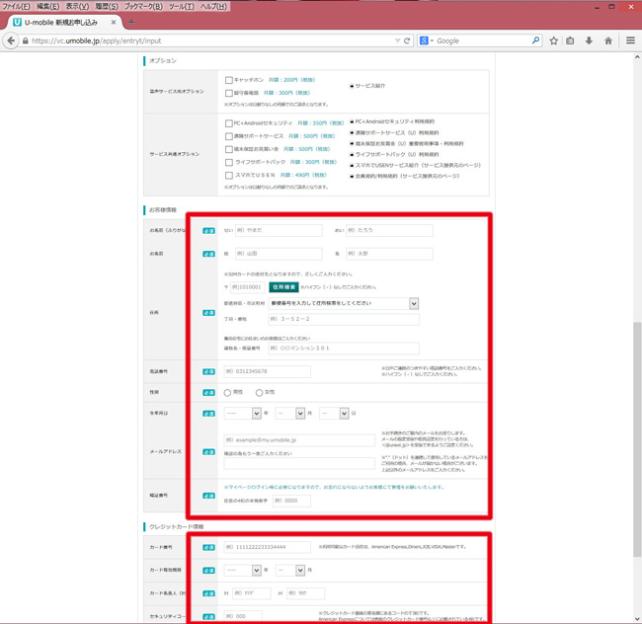Open 遠隔サポートサービス 利用規約 link
This screenshot has height=624, width=642.
coord(397,133)
